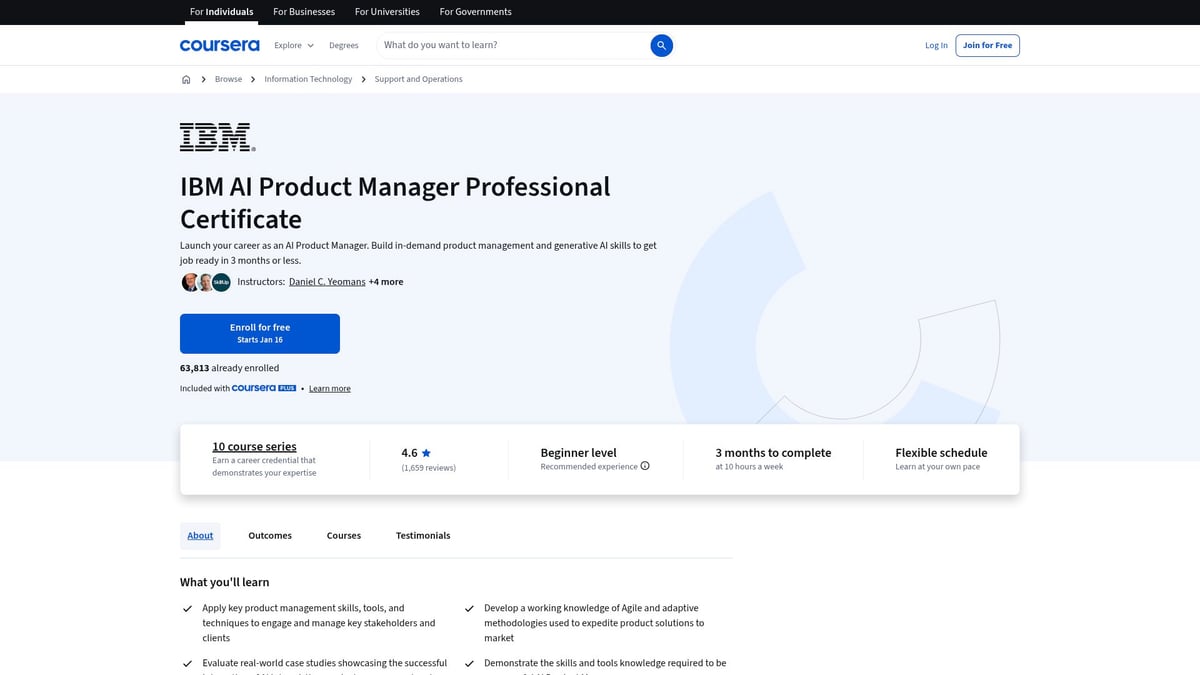Click Log In

click(936, 45)
